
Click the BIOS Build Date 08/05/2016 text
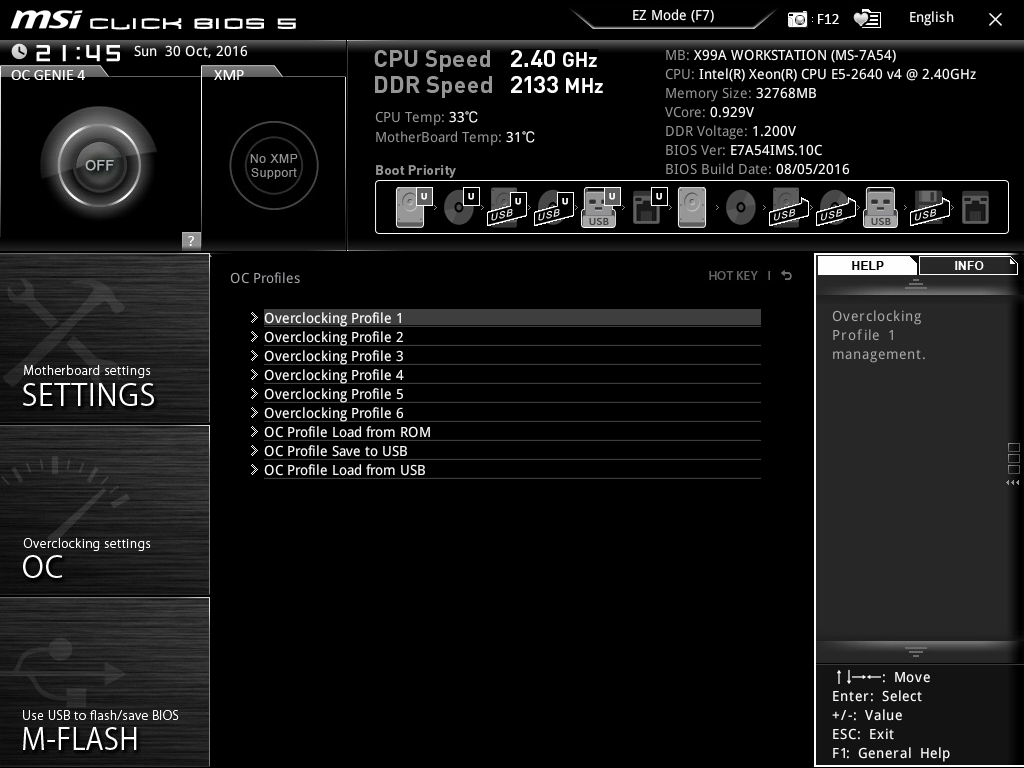[758, 169]
